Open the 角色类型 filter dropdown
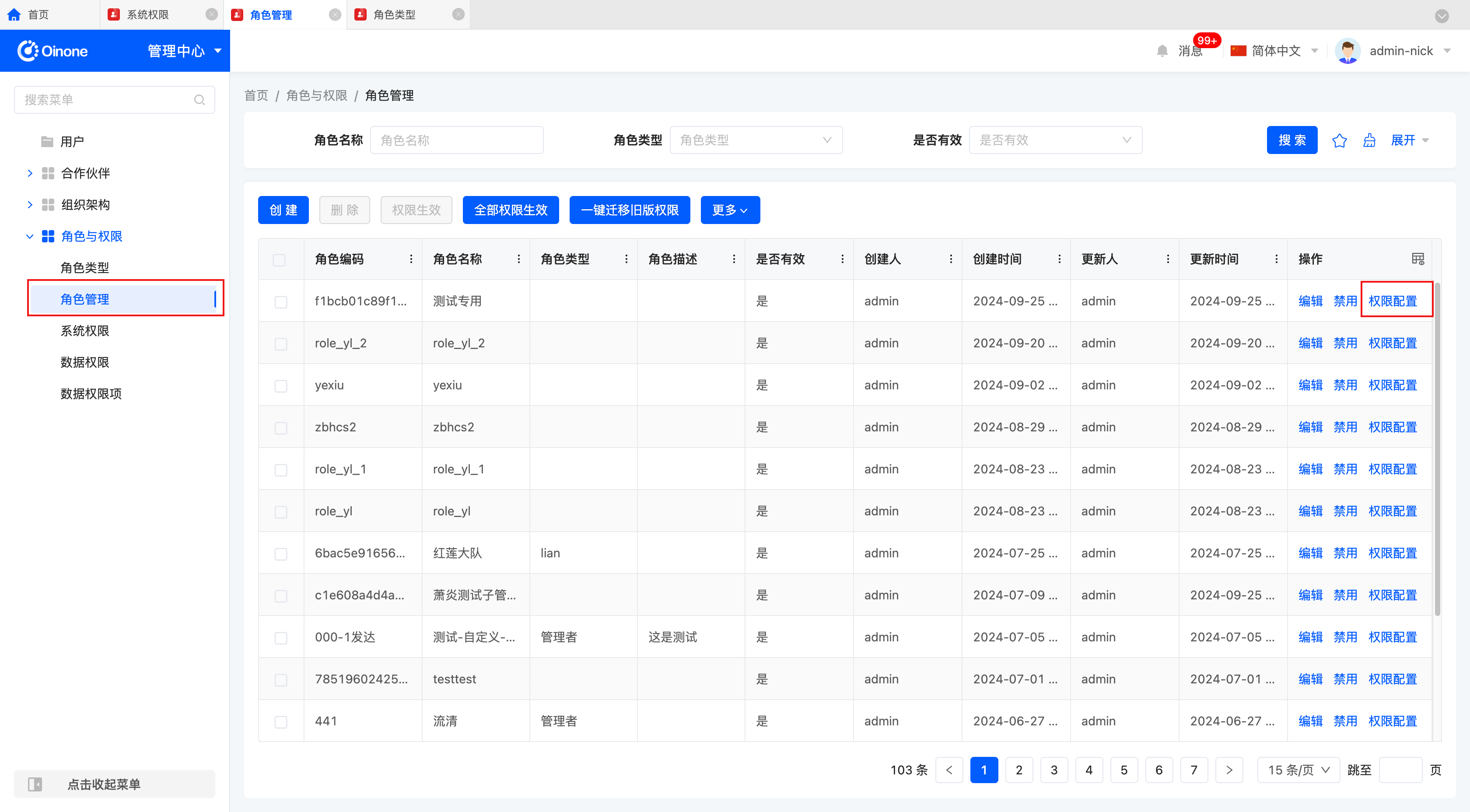Image resolution: width=1470 pixels, height=812 pixels. point(756,140)
